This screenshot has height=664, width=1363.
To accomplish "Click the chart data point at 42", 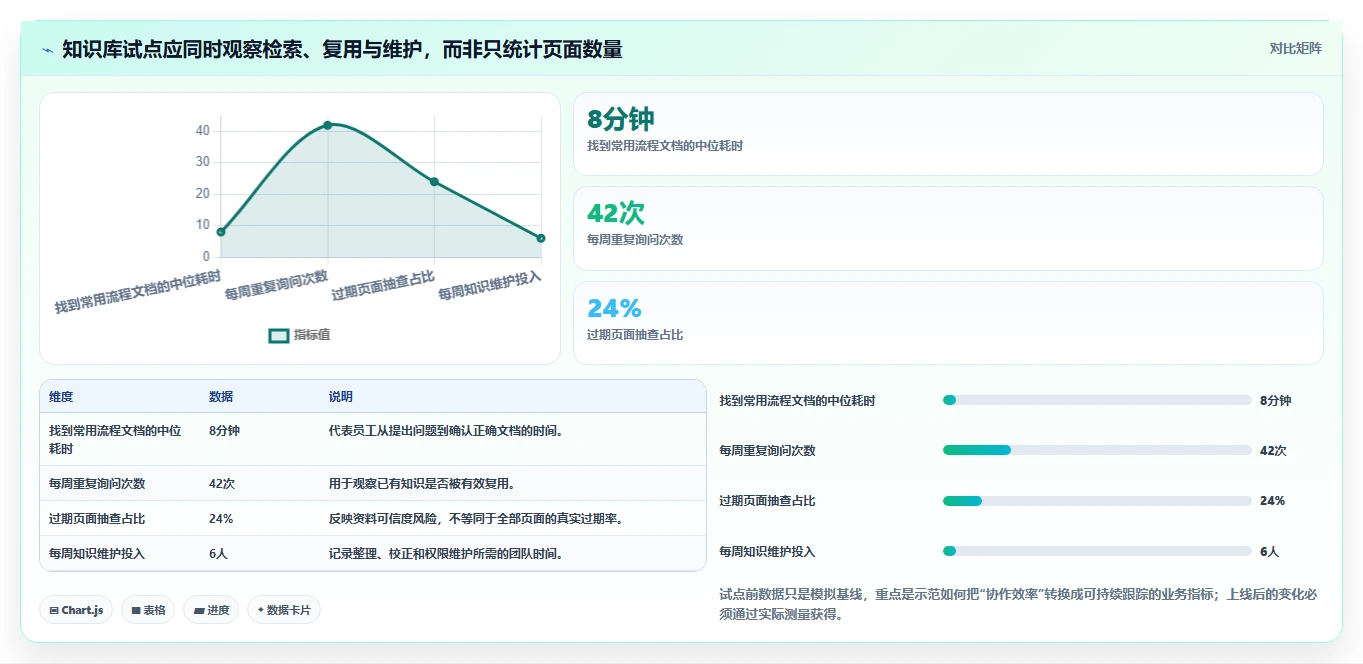I will tap(327, 125).
